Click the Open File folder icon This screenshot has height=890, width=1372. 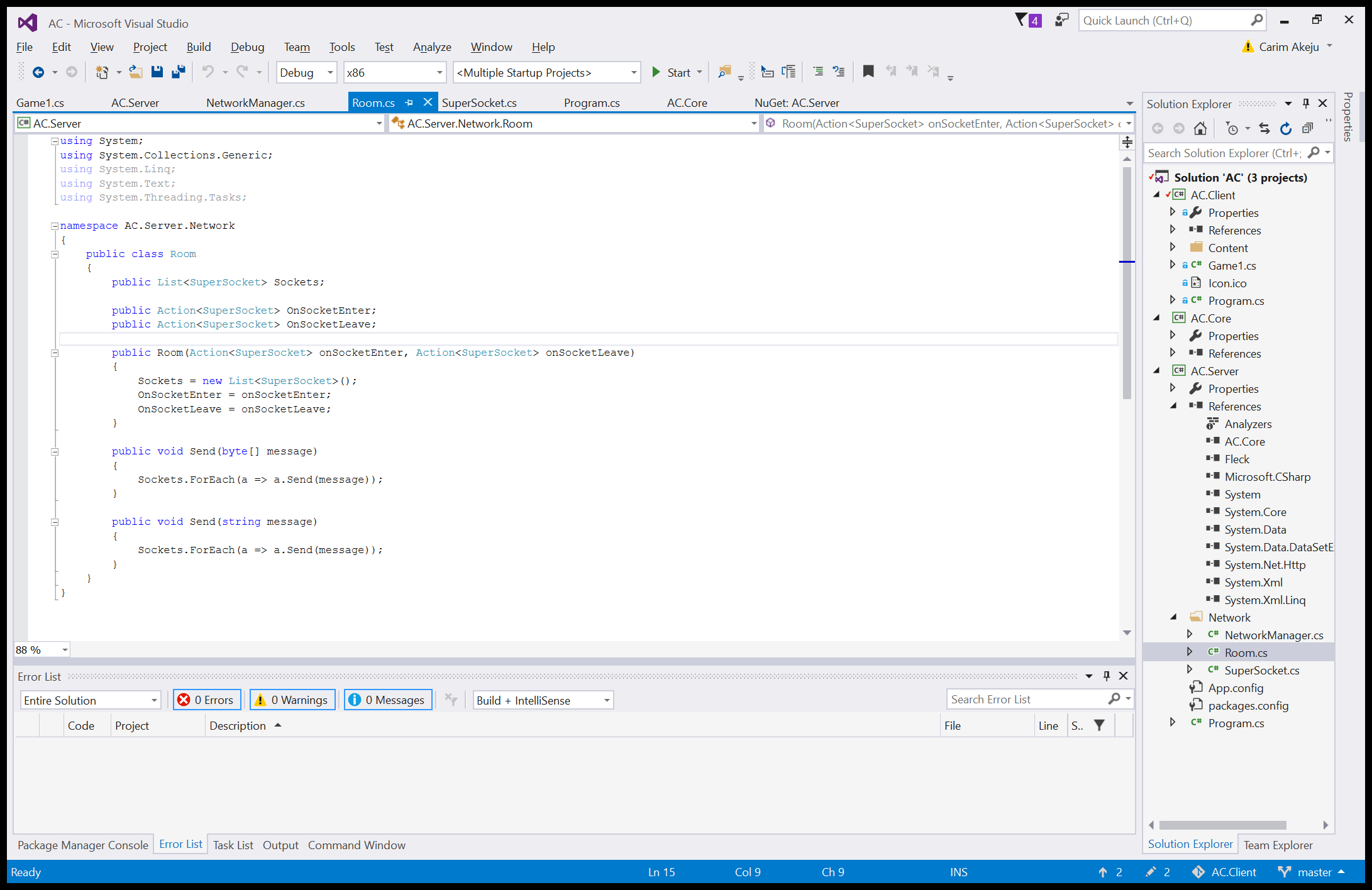point(135,72)
